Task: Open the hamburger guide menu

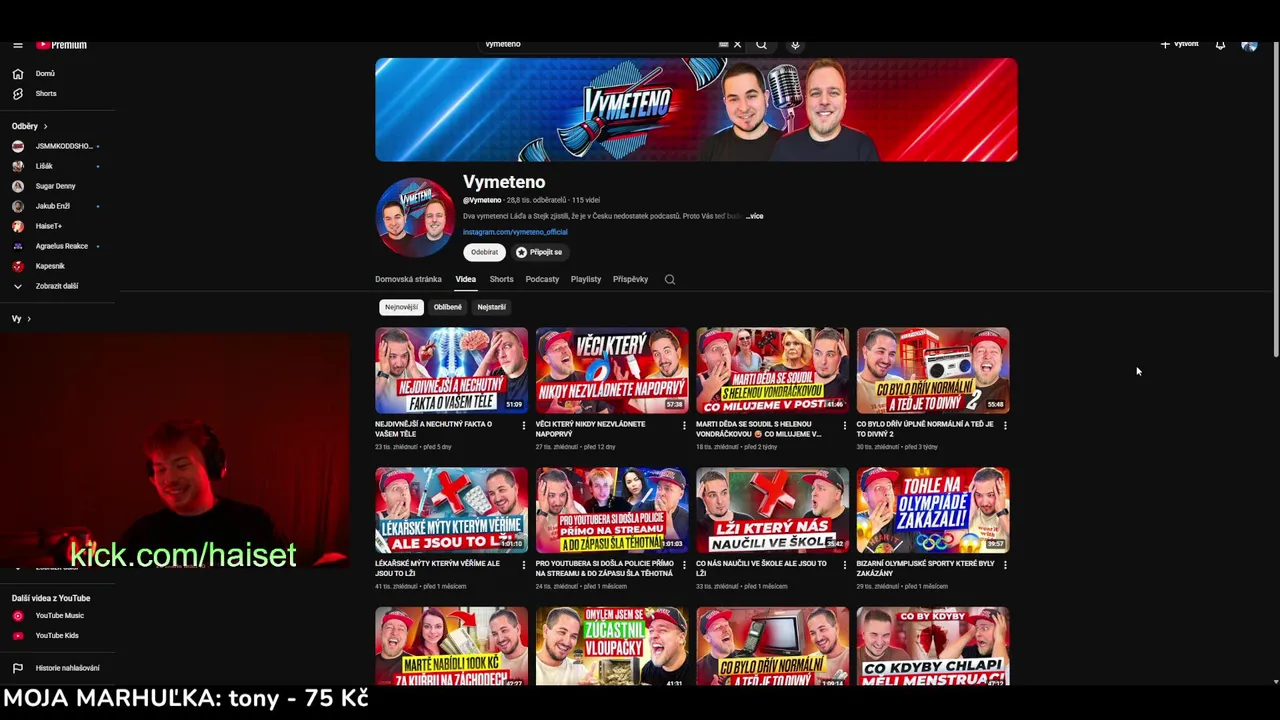Action: click(17, 45)
